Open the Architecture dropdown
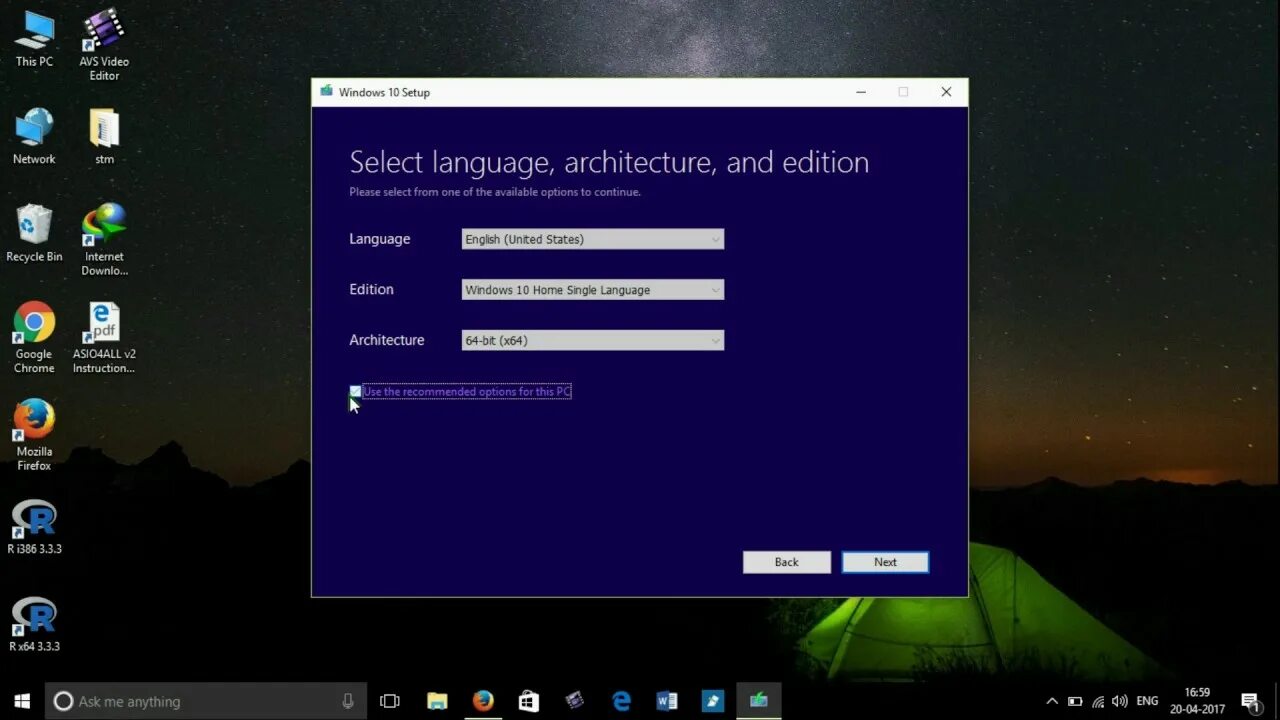This screenshot has width=1280, height=720. coord(592,340)
